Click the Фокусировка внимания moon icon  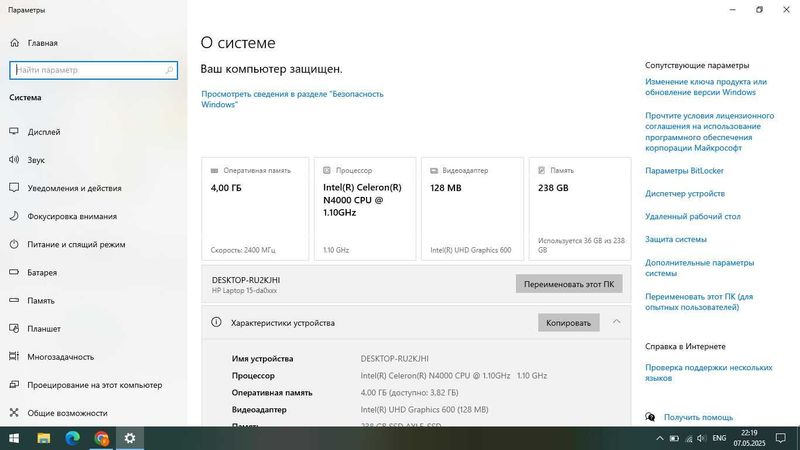coord(14,216)
